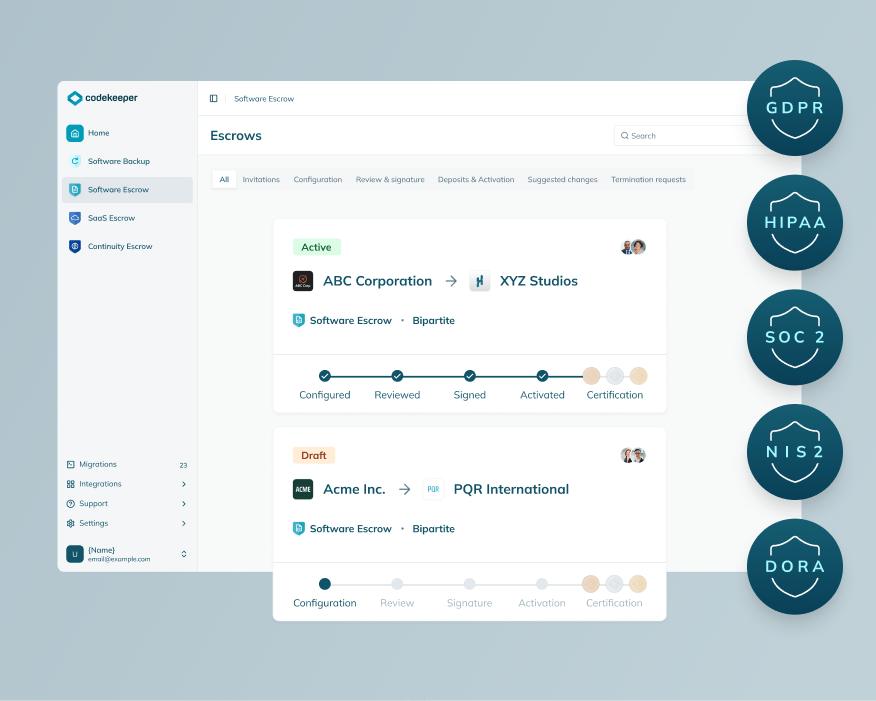This screenshot has width=876, height=701.
Task: Click the Signed step marker
Action: tap(470, 376)
